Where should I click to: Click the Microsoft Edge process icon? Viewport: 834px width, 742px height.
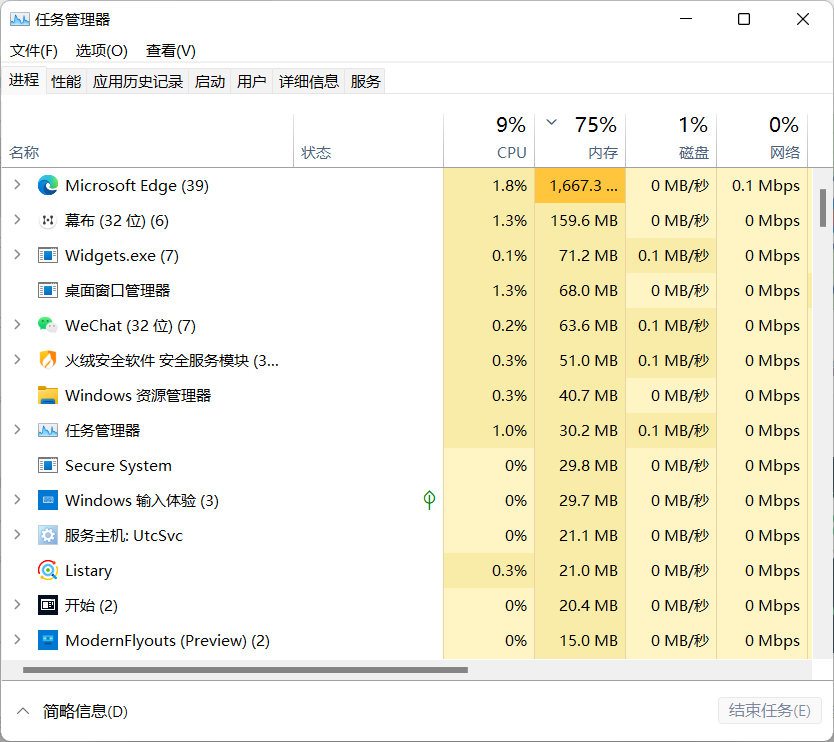tap(48, 185)
